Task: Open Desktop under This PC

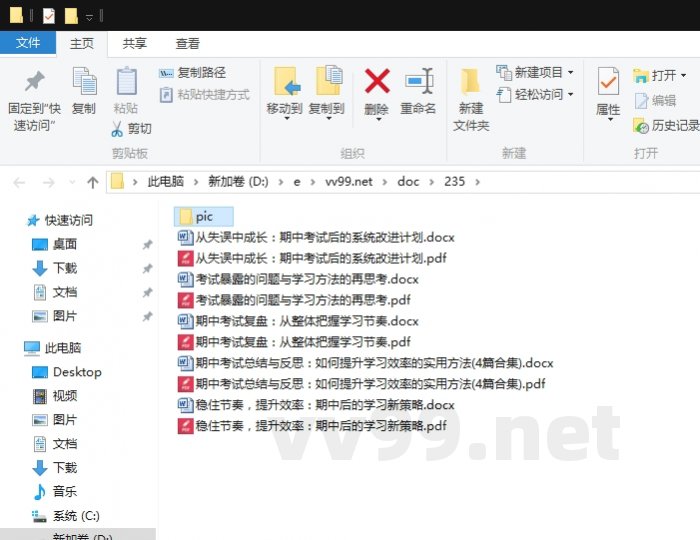Action: coord(67,372)
